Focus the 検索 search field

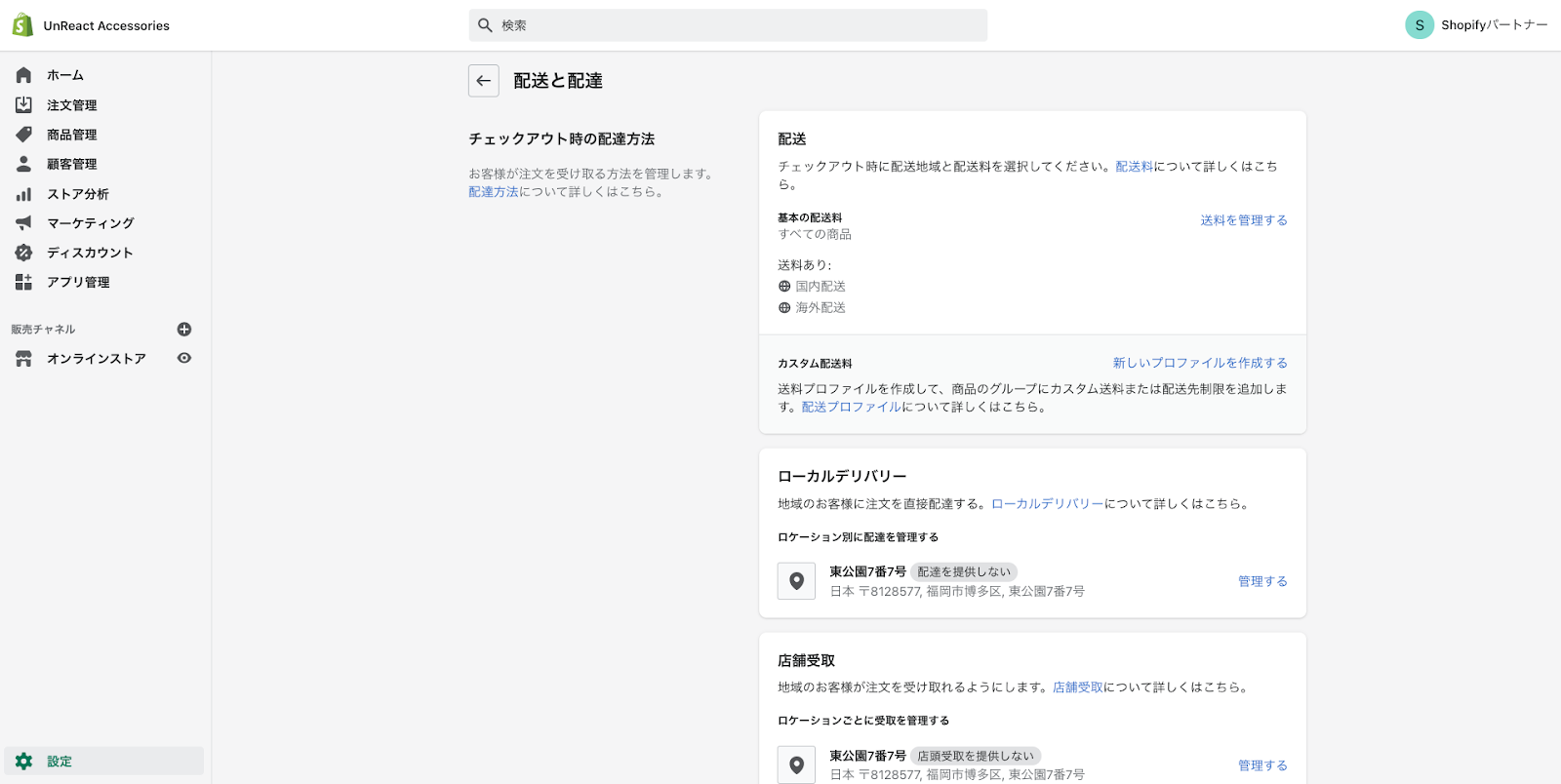coord(728,25)
